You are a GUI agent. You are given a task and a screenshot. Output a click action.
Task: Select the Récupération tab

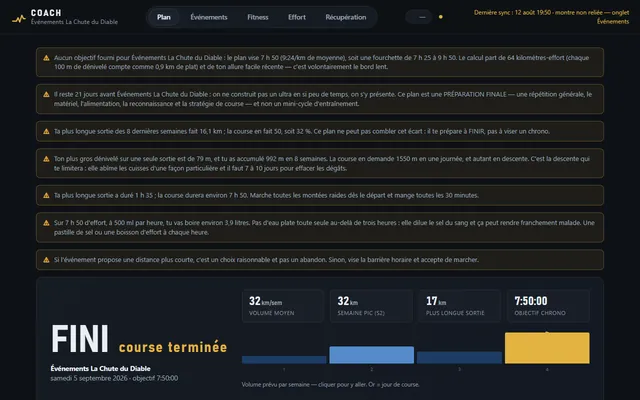346,17
